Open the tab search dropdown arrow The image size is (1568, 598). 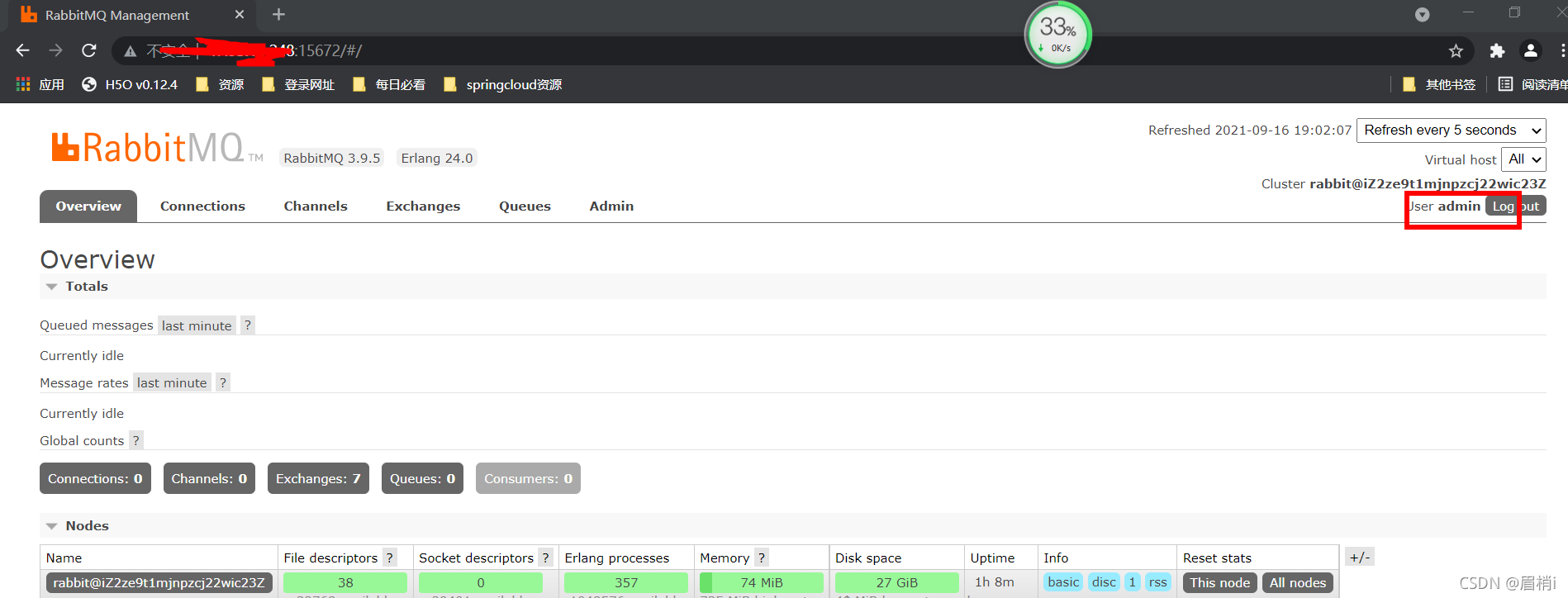(1423, 14)
